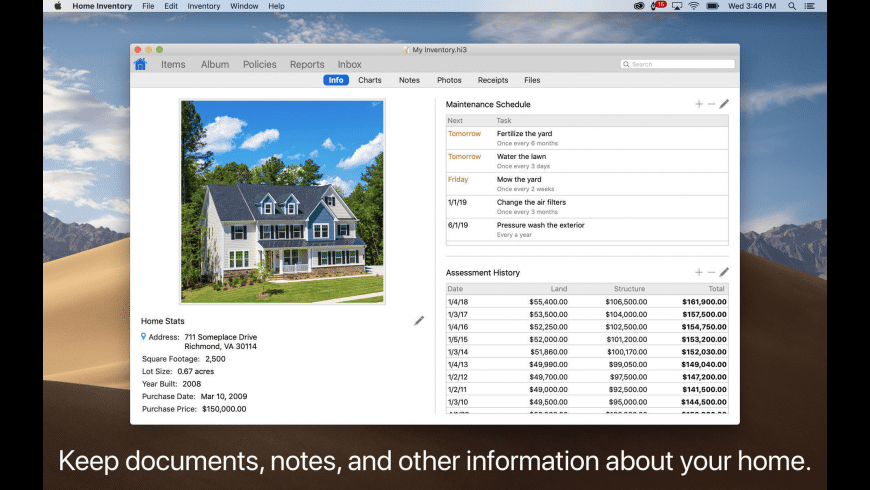Select the 'Mow the yard' task row
870x490 pixels.
[587, 184]
